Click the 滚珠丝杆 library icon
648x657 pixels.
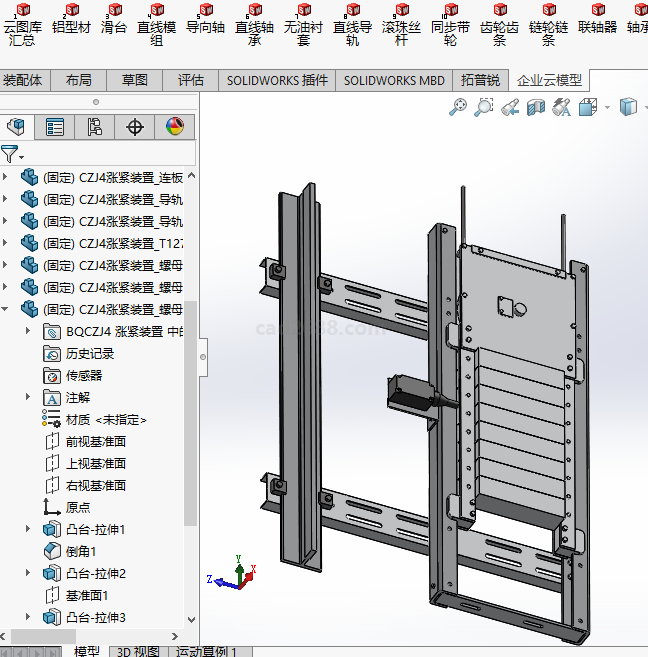pos(401,22)
